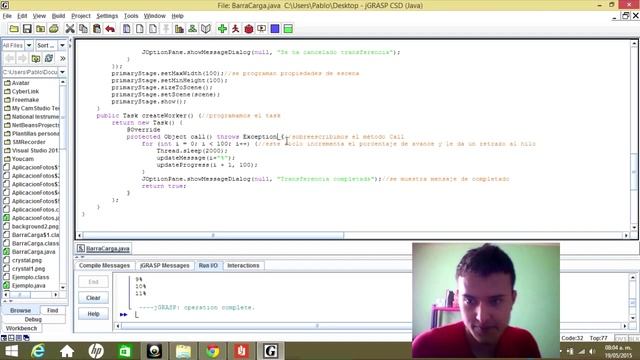The image size is (640, 360).
Task: Open the directory path dropdown
Action: [x=62, y=72]
